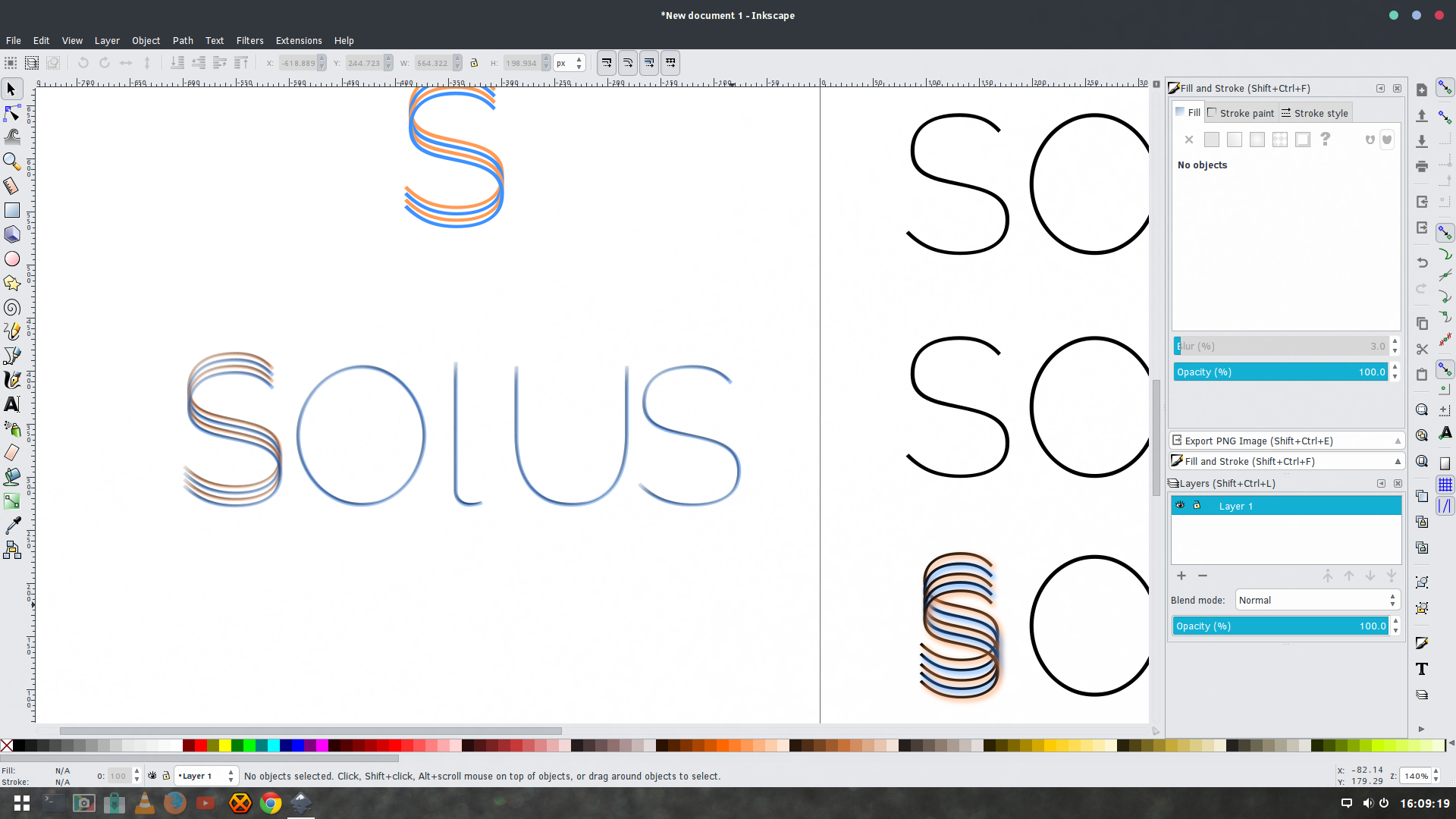The height and width of the screenshot is (819, 1456).
Task: Toggle move gradients with objects
Action: click(x=648, y=63)
